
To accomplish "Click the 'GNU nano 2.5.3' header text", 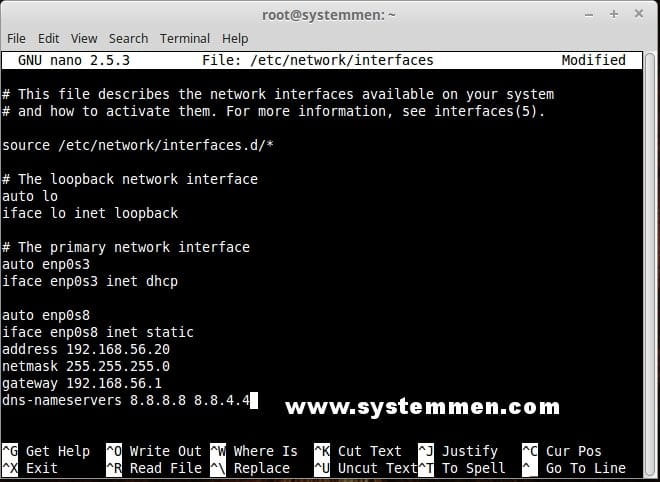I will point(74,60).
